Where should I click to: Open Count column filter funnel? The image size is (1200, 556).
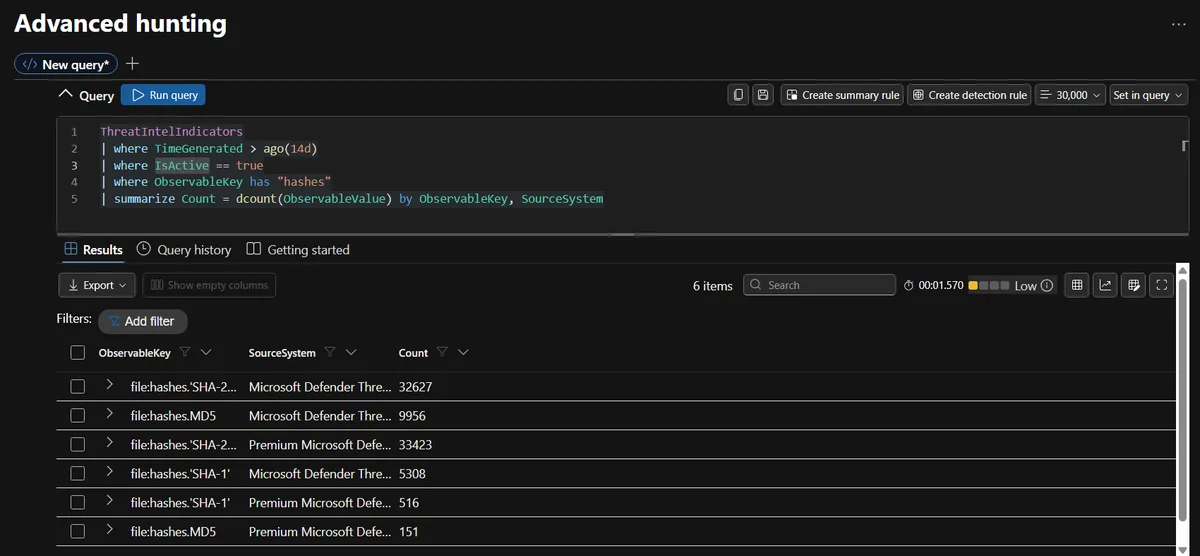click(442, 353)
